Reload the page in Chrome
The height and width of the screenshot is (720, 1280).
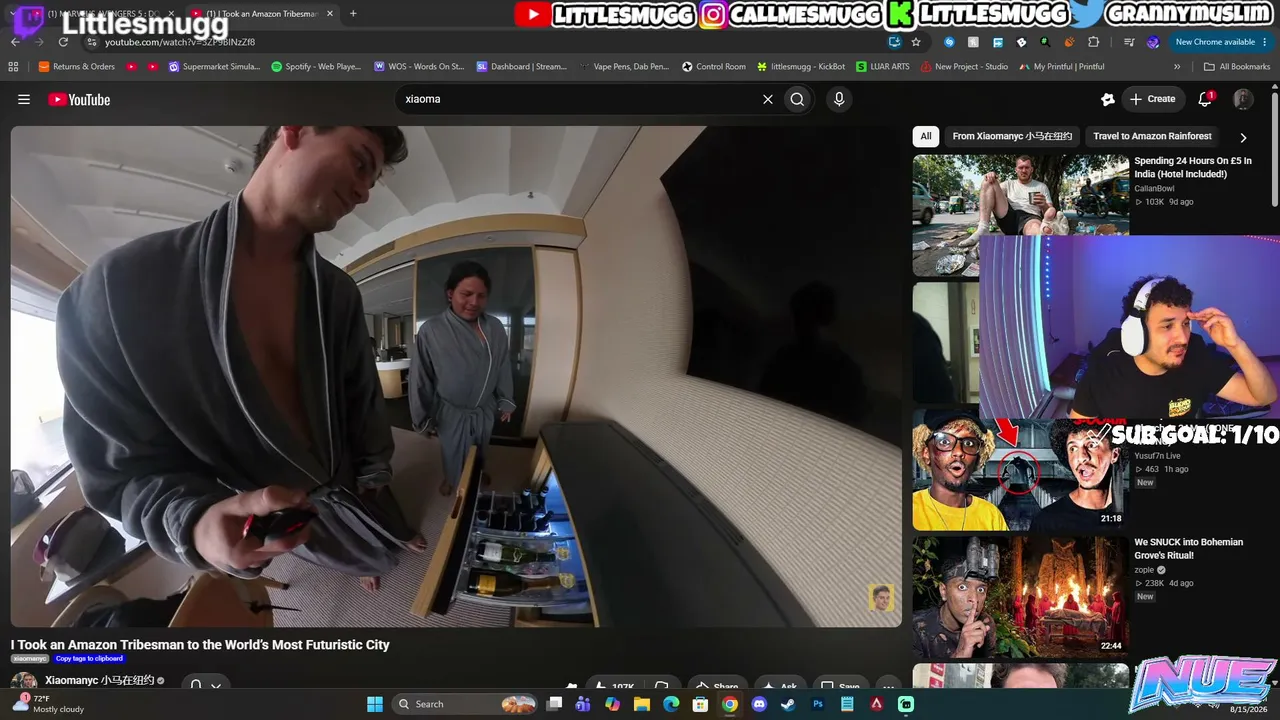click(63, 42)
